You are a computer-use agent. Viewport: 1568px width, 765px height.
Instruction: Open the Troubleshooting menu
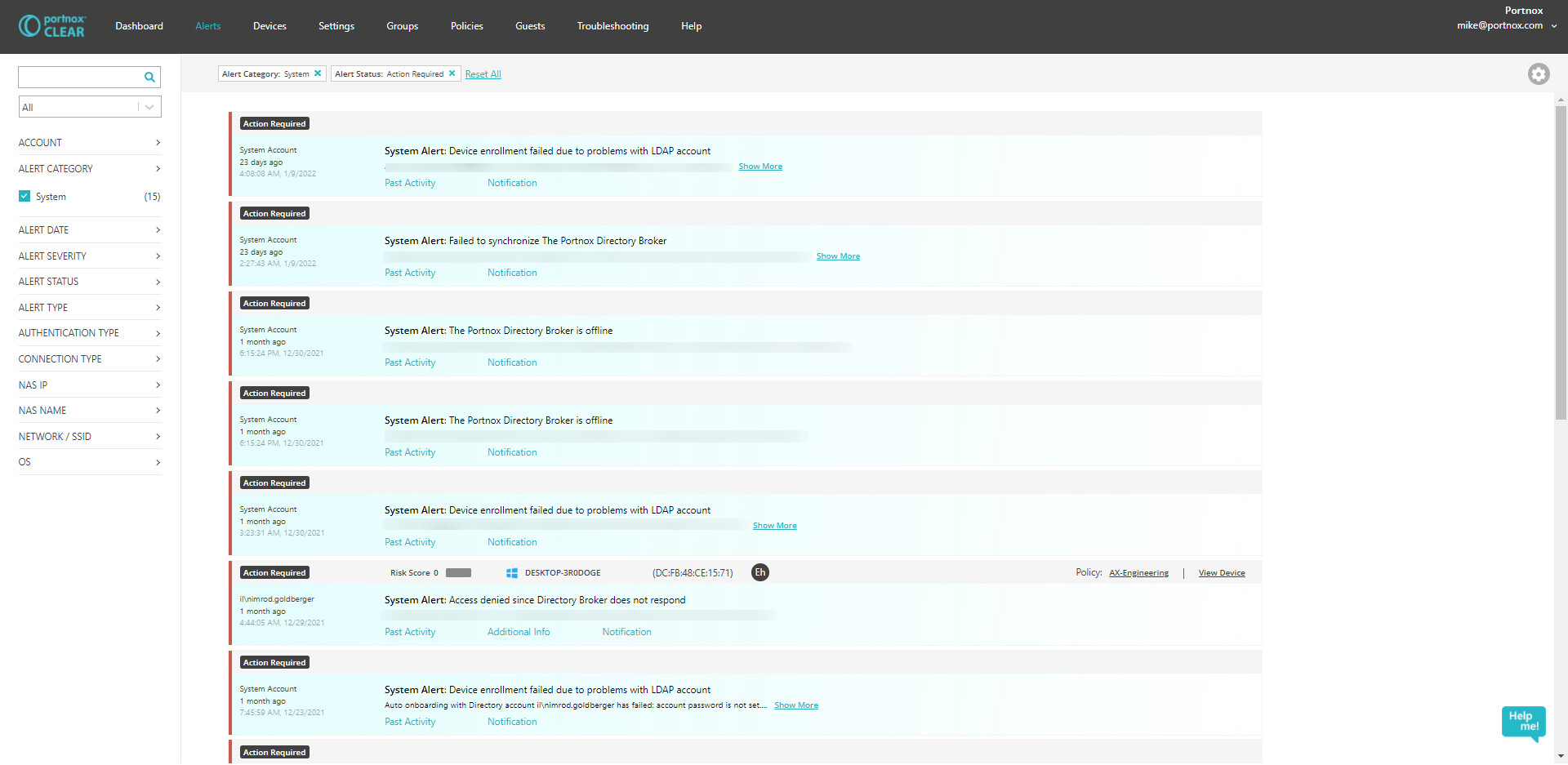point(613,26)
